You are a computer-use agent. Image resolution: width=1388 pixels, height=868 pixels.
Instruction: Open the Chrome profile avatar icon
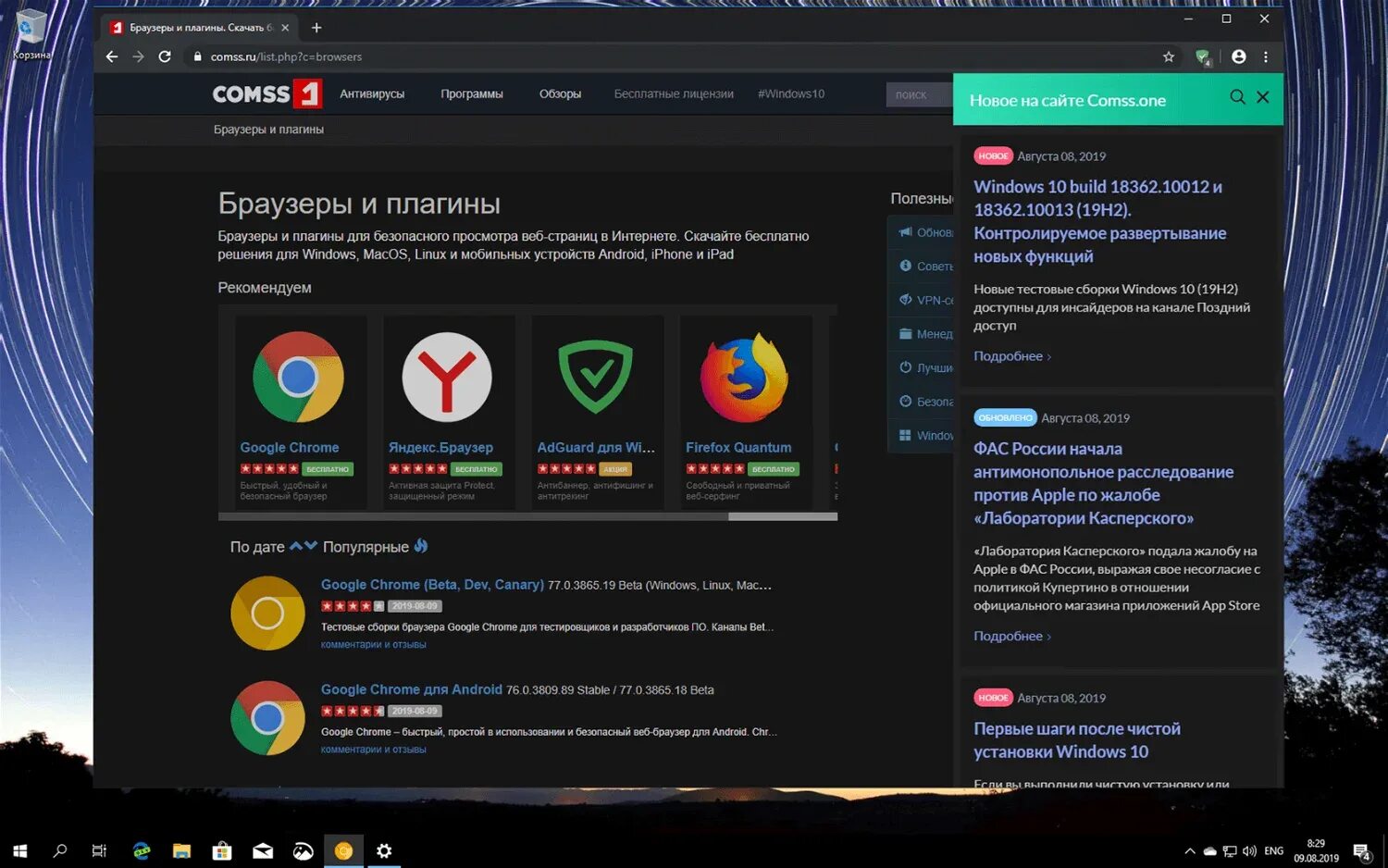[x=1239, y=56]
